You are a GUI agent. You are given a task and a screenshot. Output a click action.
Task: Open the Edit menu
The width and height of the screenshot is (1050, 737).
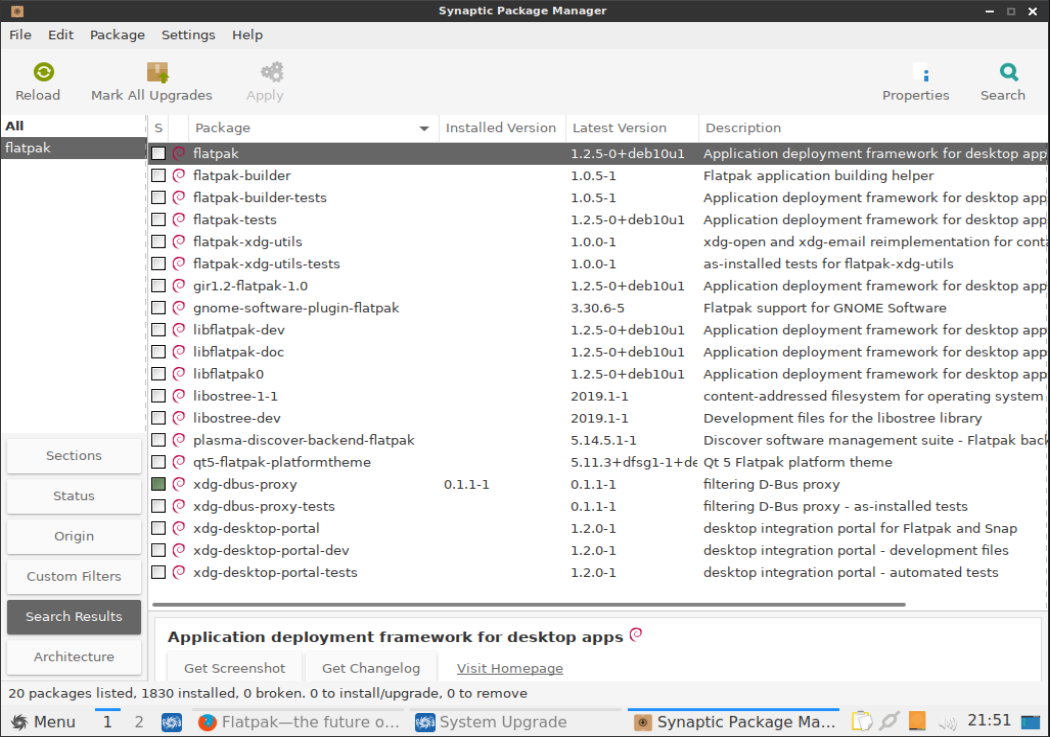coord(60,35)
